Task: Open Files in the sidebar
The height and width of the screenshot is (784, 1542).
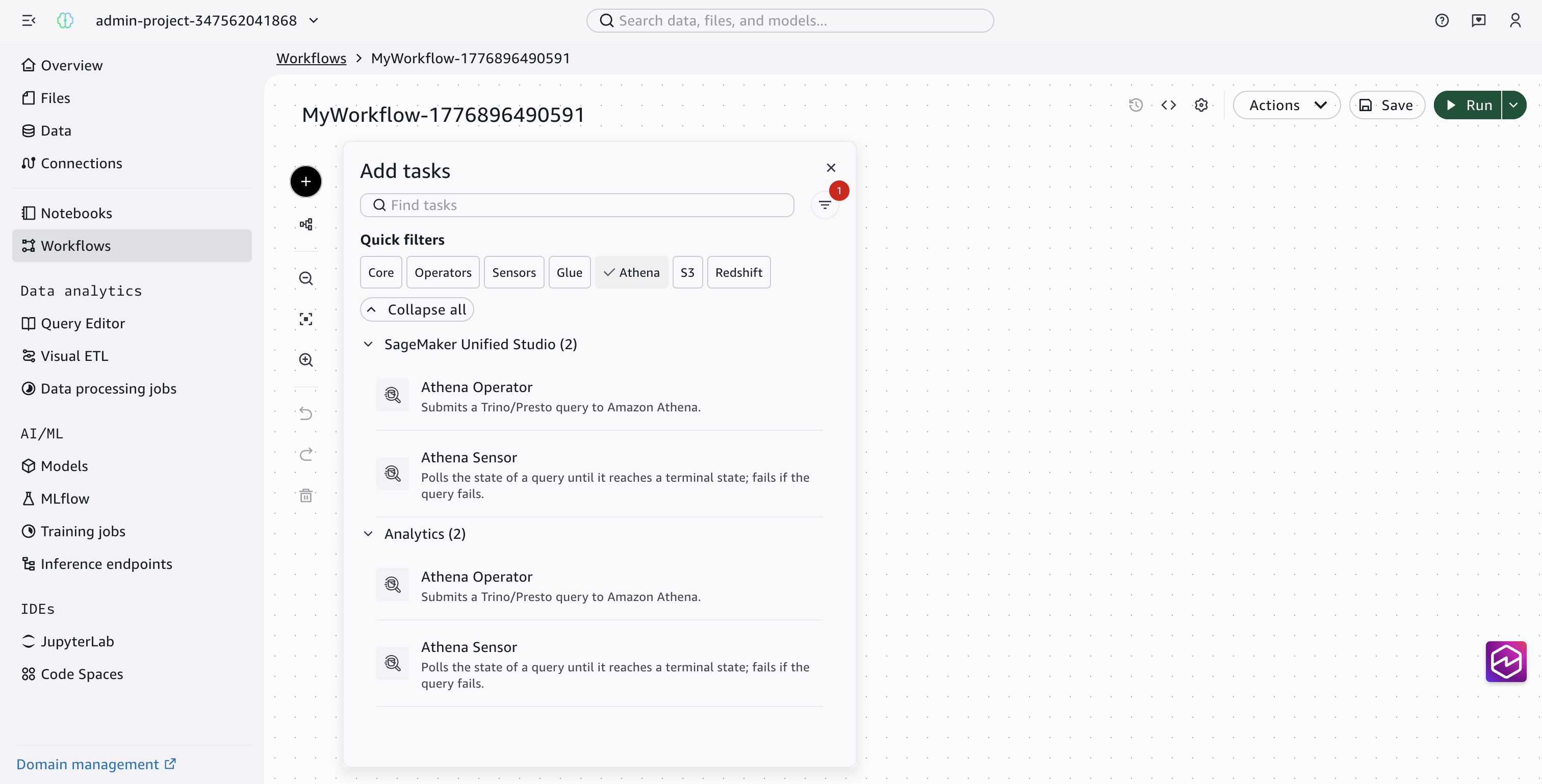Action: (x=132, y=97)
